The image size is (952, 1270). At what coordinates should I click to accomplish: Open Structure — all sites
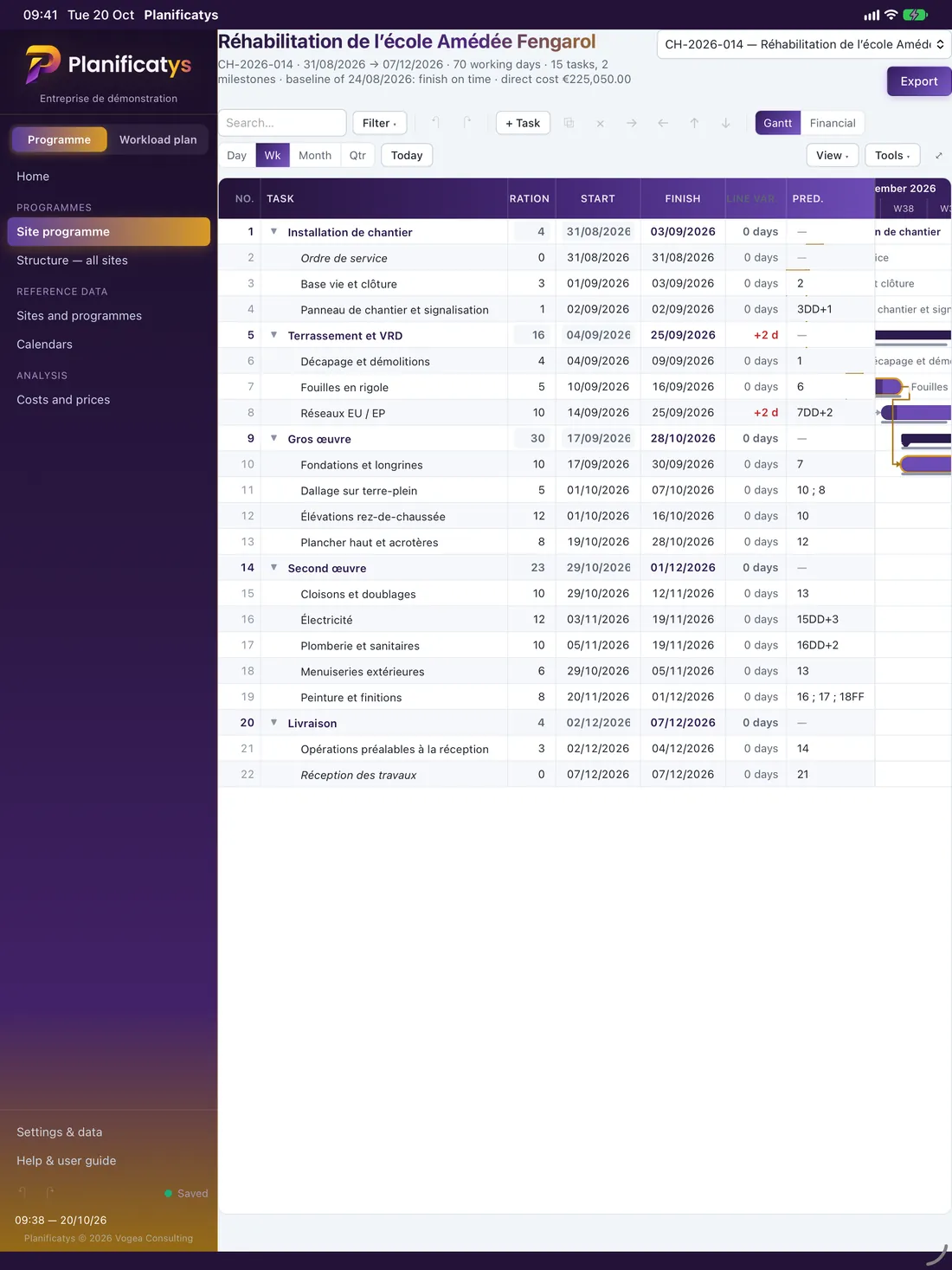pyautogui.click(x=108, y=261)
